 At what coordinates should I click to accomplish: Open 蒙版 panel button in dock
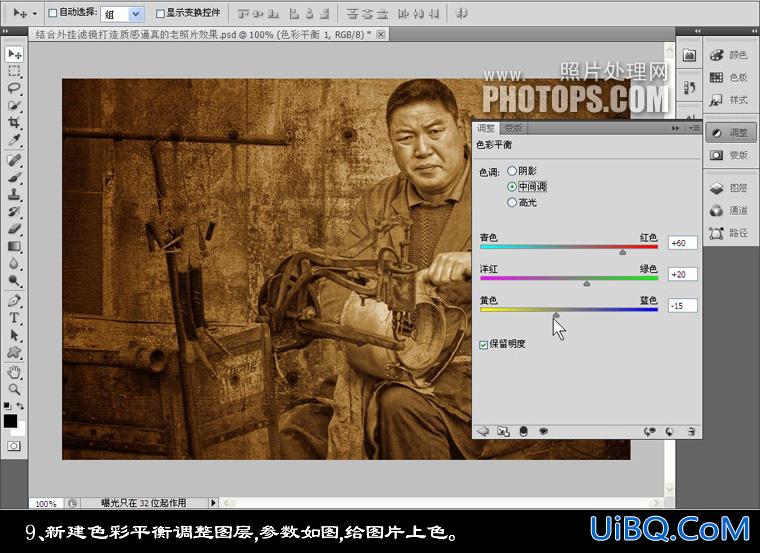click(x=731, y=155)
